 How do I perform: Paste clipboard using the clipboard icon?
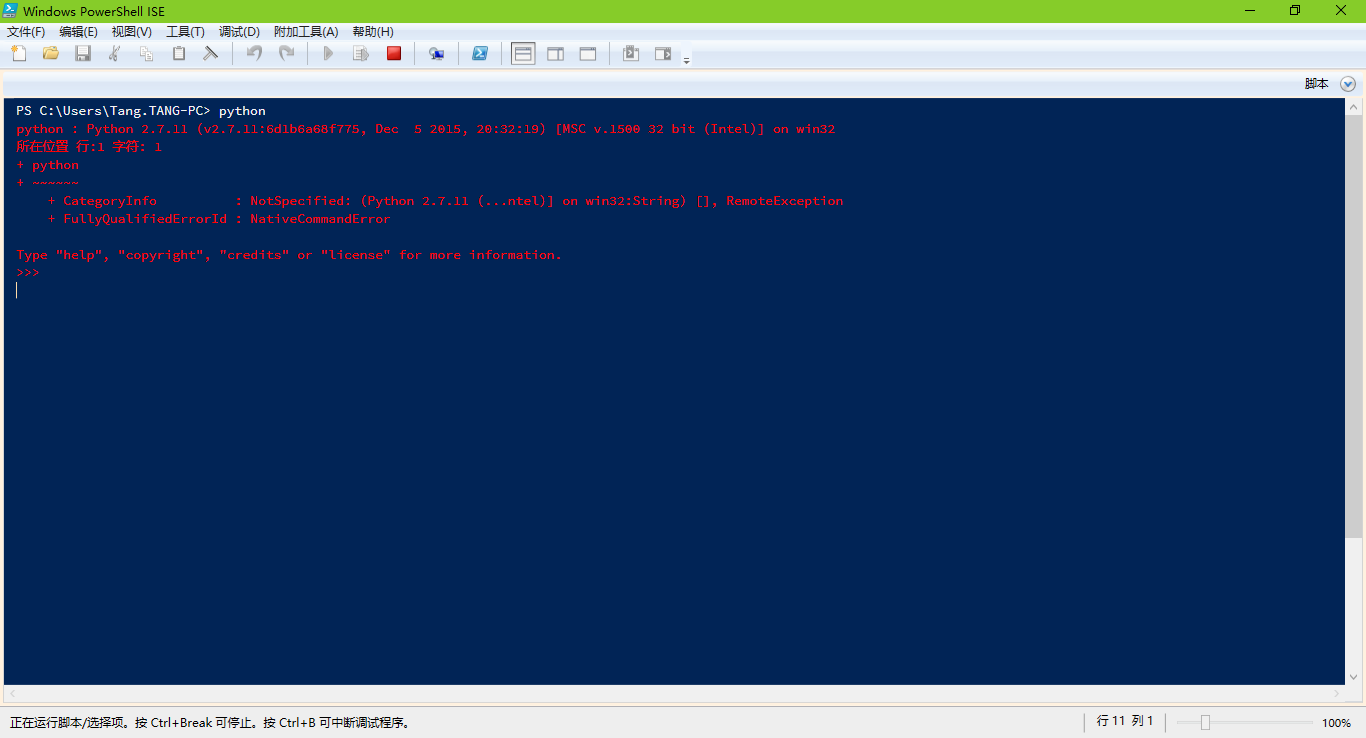tap(179, 53)
